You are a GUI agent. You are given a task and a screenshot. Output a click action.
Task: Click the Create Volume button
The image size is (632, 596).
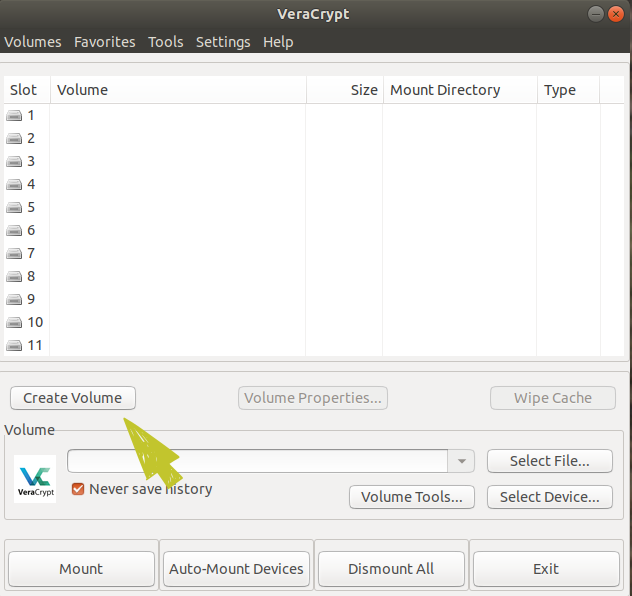pos(73,398)
